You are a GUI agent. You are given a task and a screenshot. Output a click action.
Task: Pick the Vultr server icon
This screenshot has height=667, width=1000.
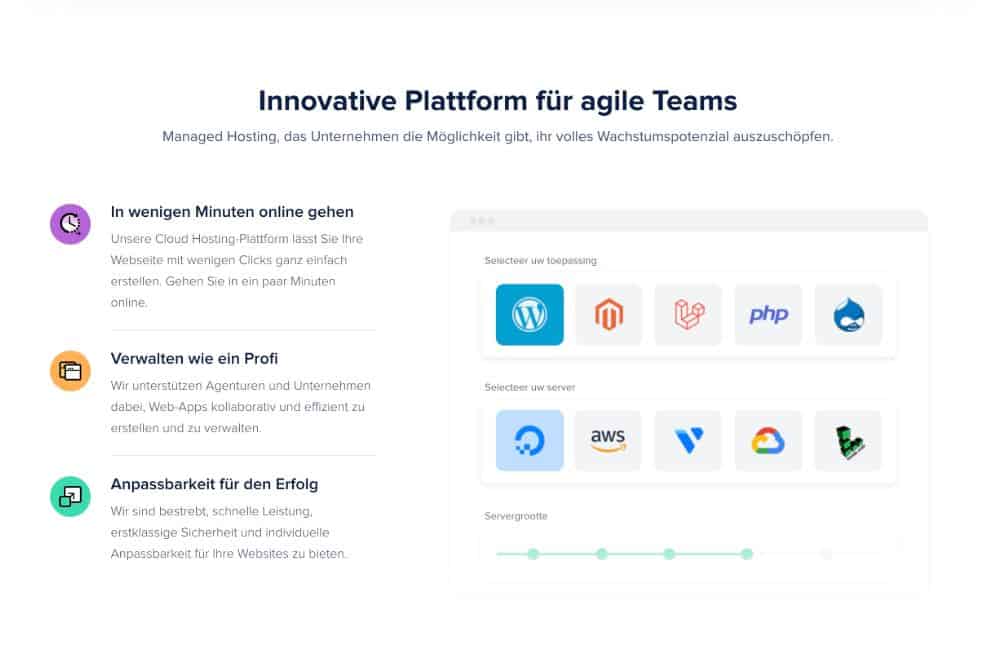pos(688,441)
